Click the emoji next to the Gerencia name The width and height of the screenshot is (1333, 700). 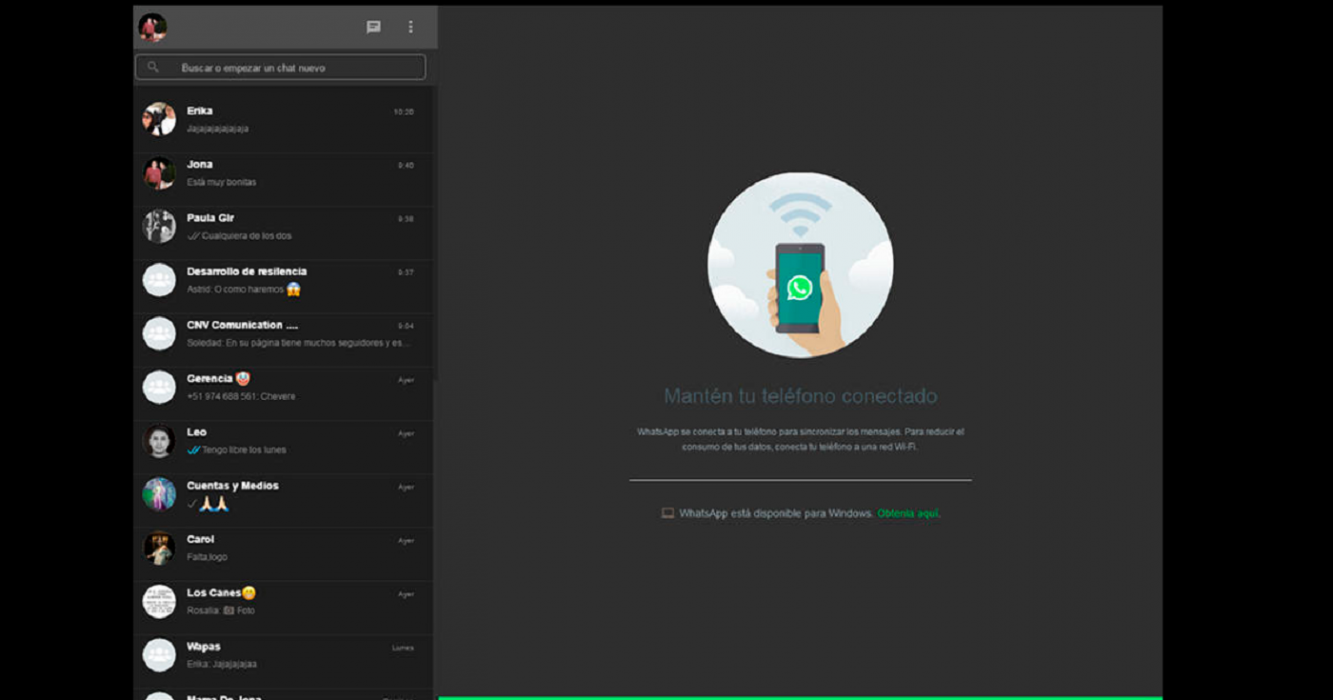pos(243,379)
